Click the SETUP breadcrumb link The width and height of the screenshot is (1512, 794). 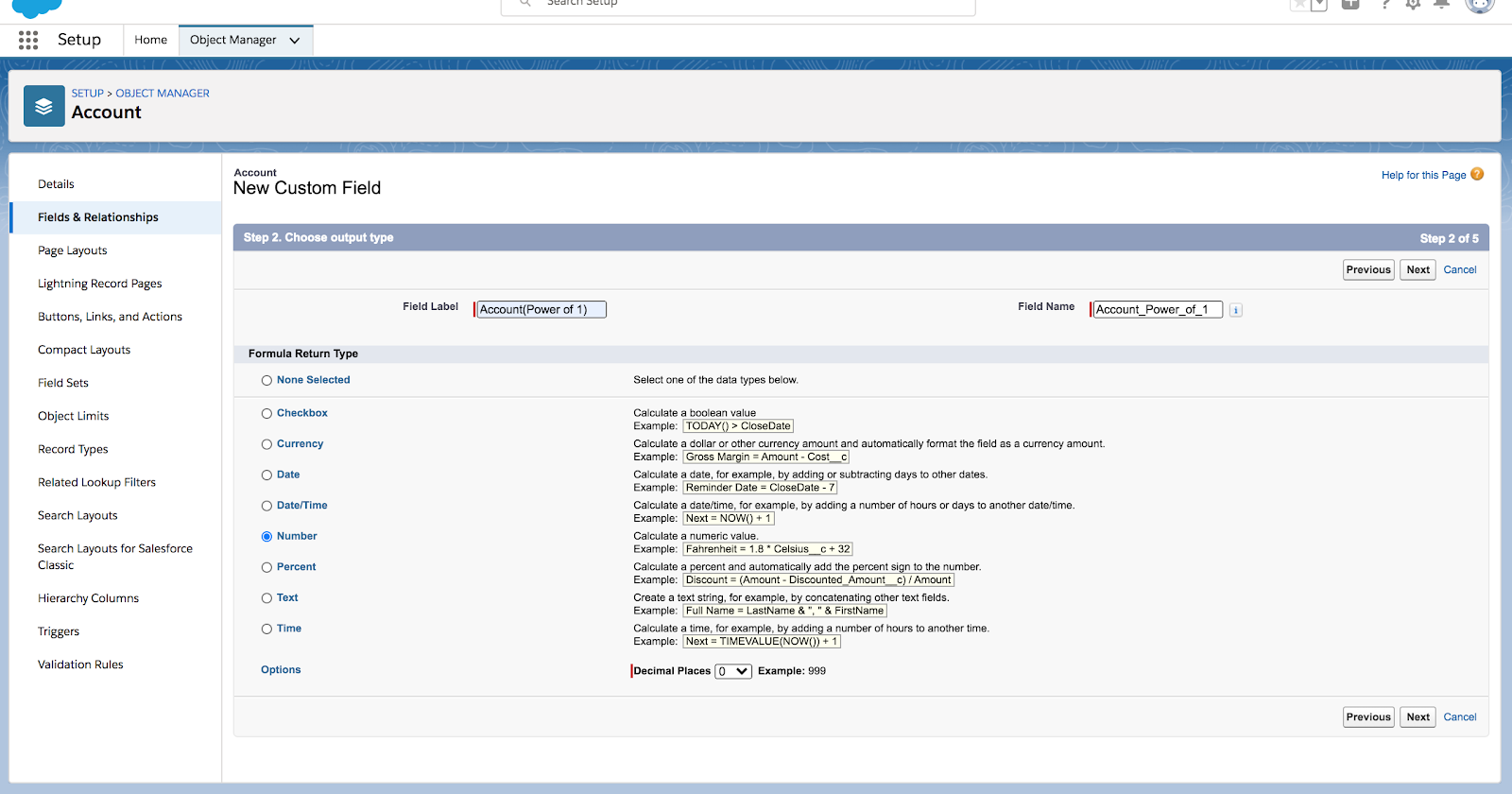tap(88, 94)
